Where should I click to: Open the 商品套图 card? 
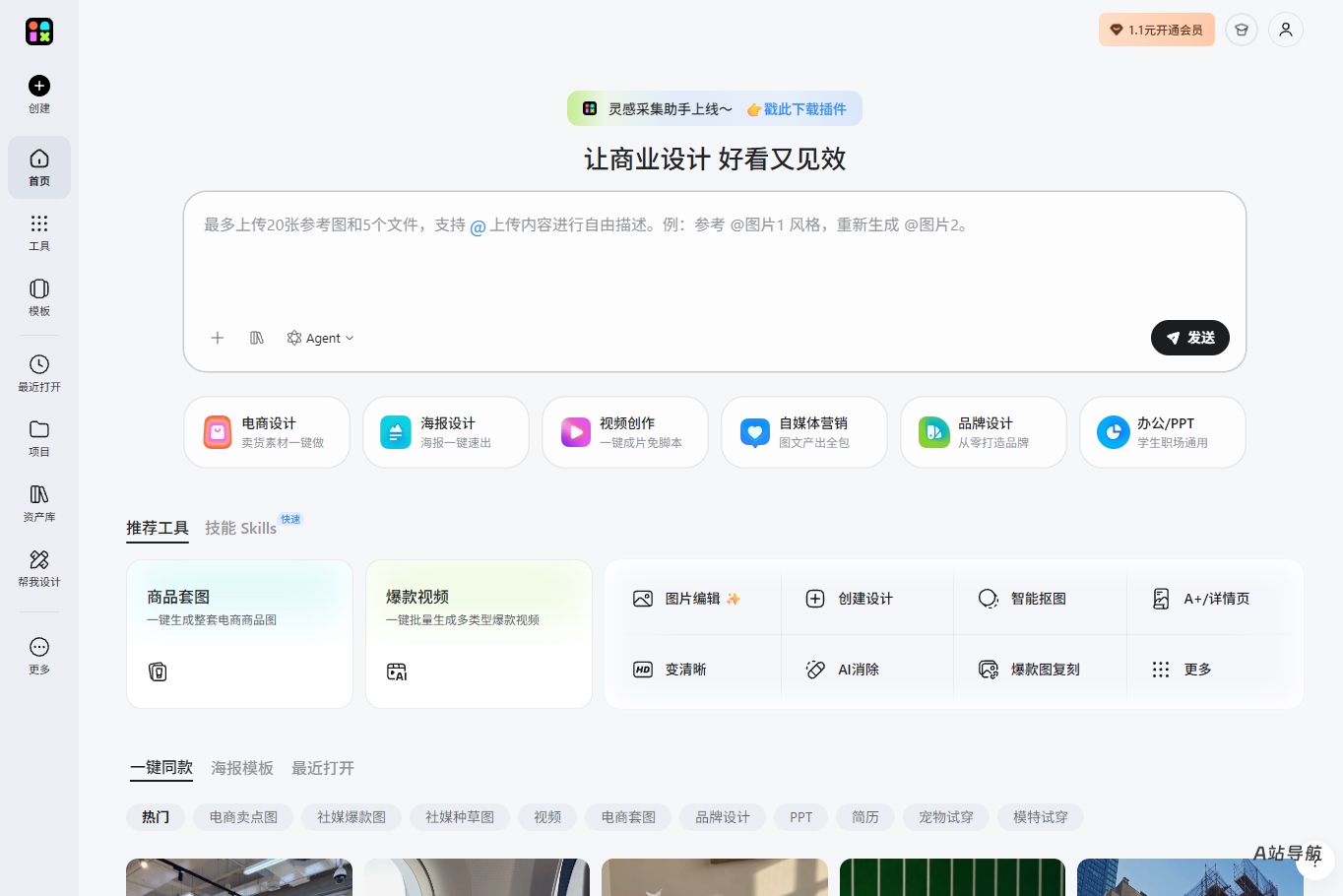tap(239, 634)
